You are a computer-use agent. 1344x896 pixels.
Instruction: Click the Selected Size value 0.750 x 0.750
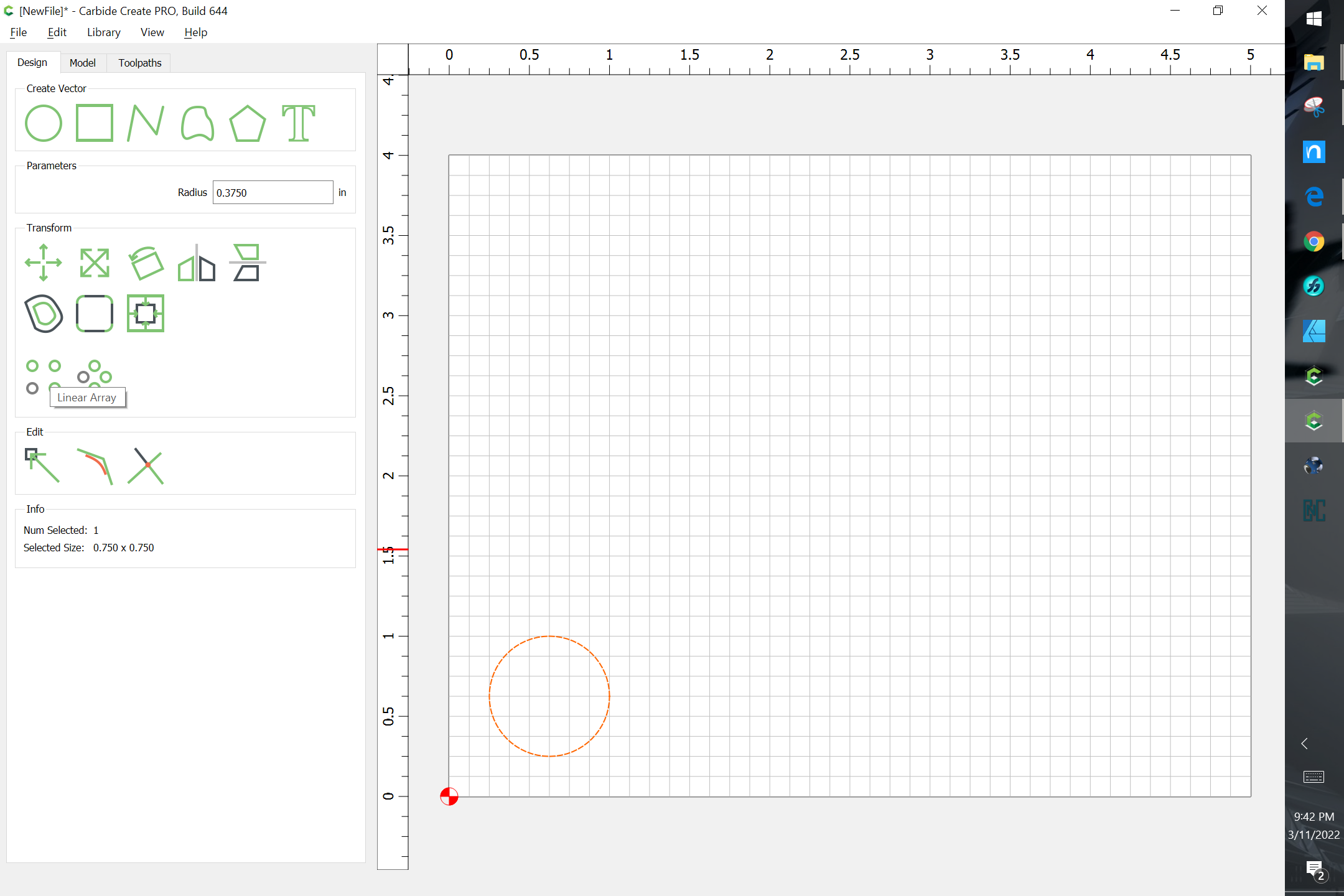[124, 548]
